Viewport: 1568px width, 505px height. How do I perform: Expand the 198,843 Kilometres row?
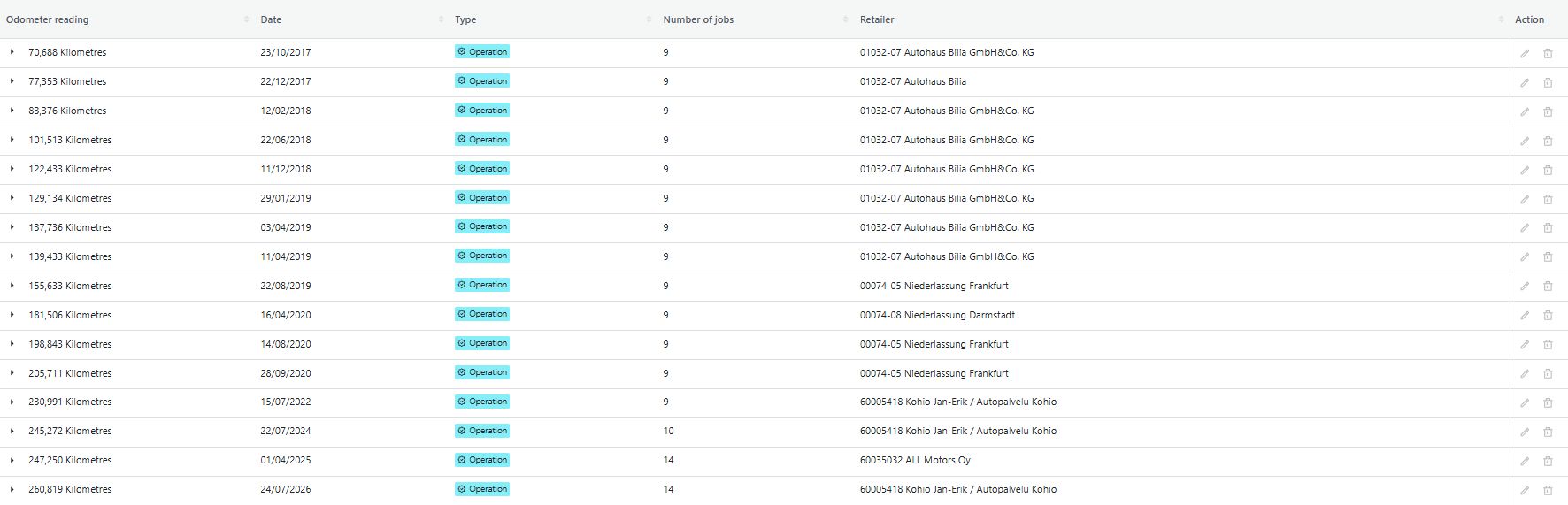[12, 344]
